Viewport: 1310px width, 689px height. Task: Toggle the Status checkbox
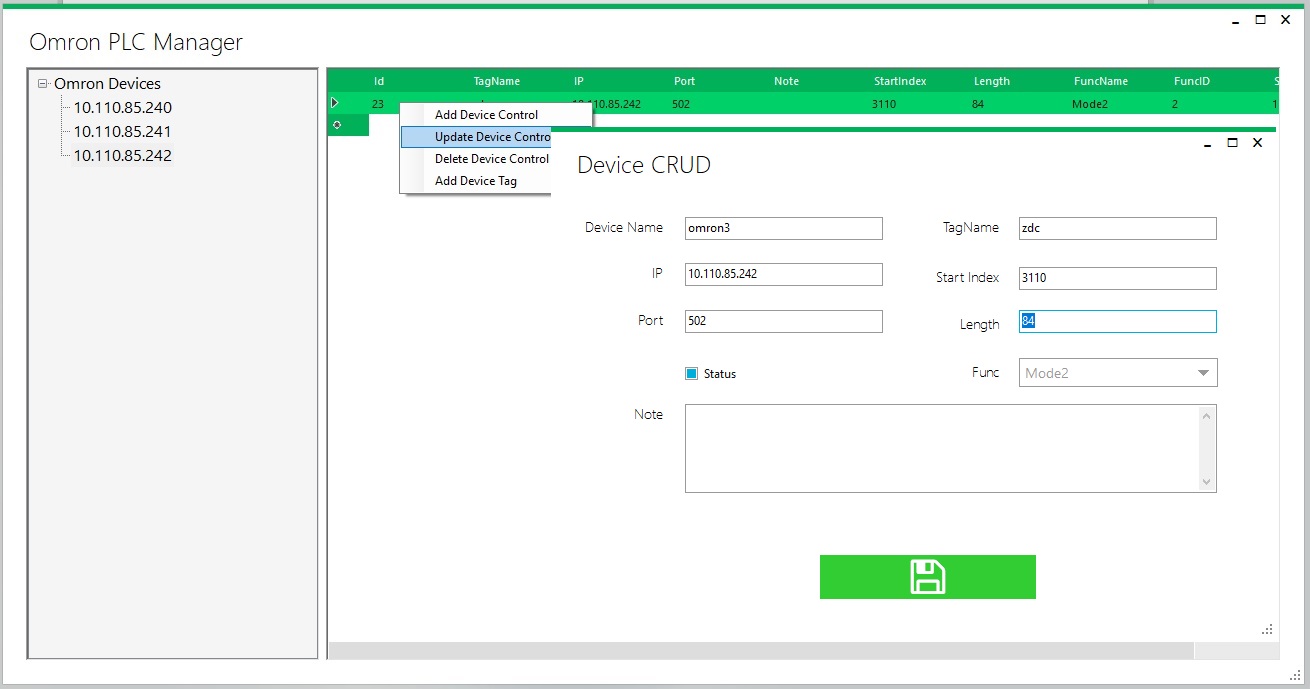[x=691, y=374]
